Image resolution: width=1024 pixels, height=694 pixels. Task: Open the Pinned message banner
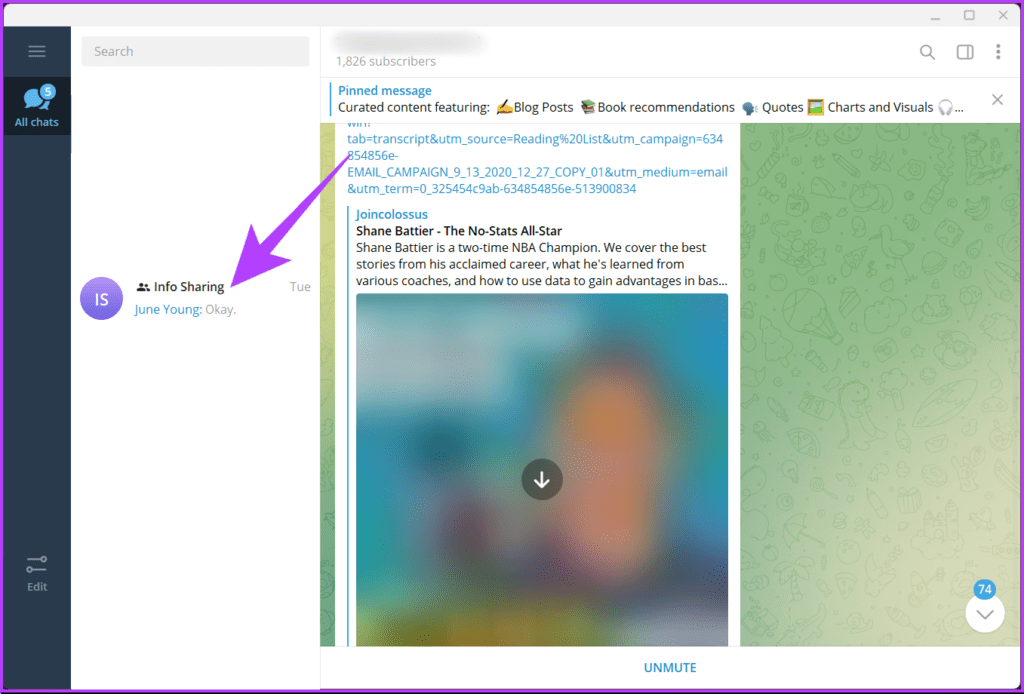tap(650, 99)
